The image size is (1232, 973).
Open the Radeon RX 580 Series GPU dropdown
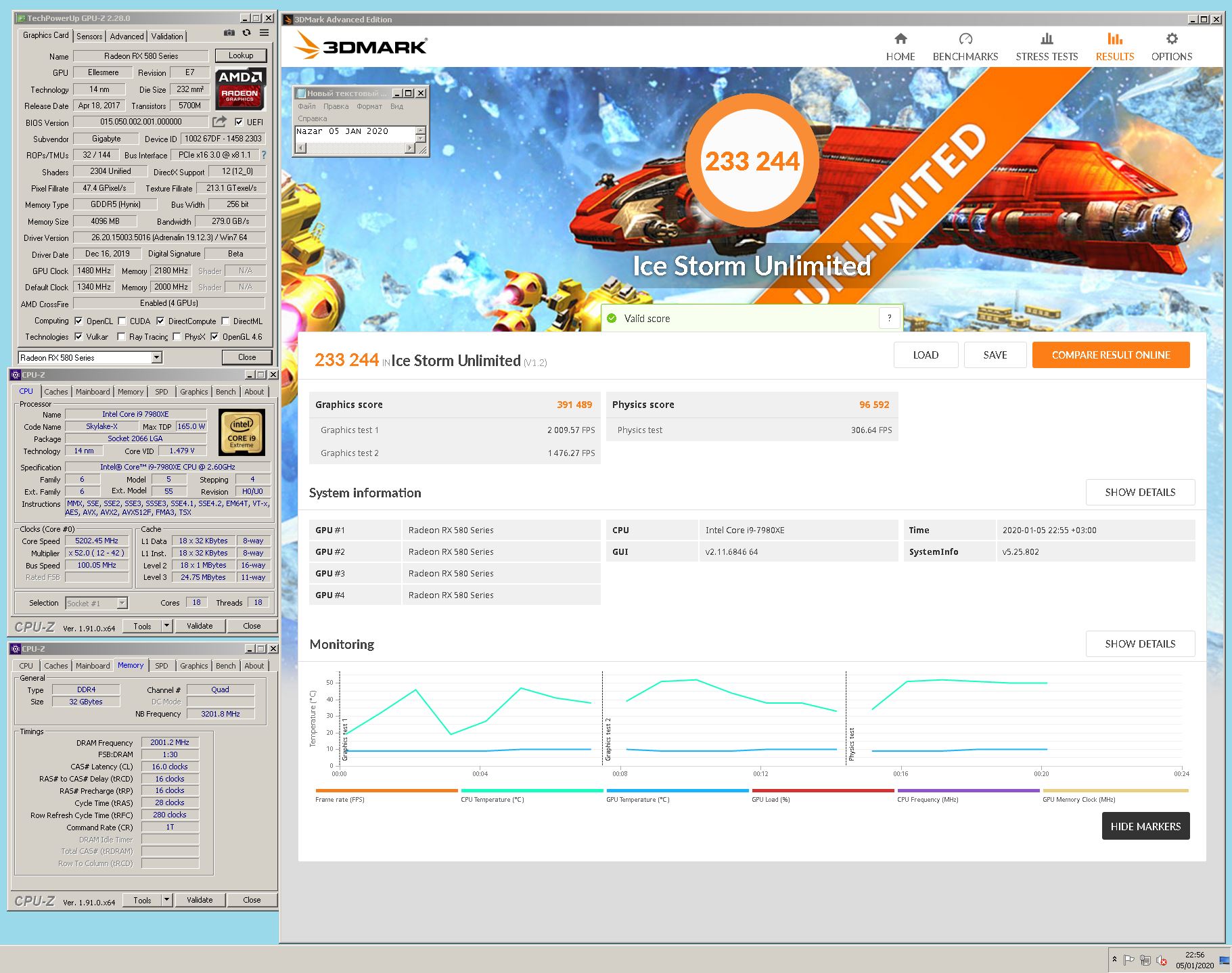coord(157,357)
